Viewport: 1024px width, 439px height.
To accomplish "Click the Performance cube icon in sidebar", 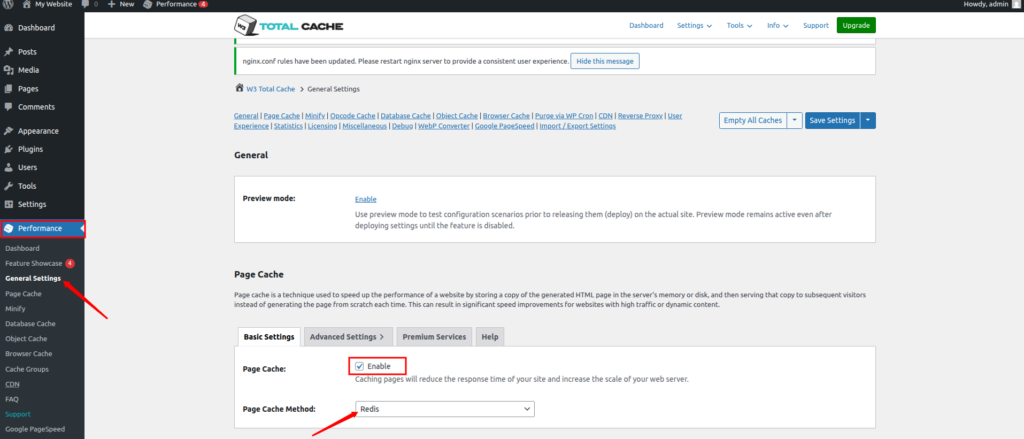I will pyautogui.click(x=8, y=228).
